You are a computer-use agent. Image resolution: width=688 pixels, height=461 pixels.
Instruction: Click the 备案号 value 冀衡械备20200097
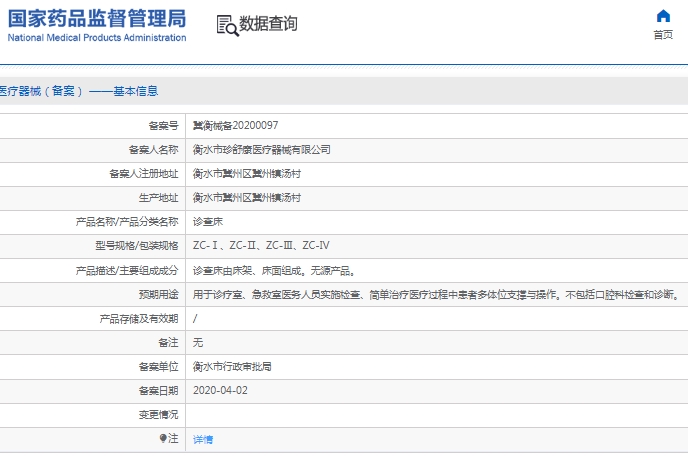pyautogui.click(x=235, y=126)
